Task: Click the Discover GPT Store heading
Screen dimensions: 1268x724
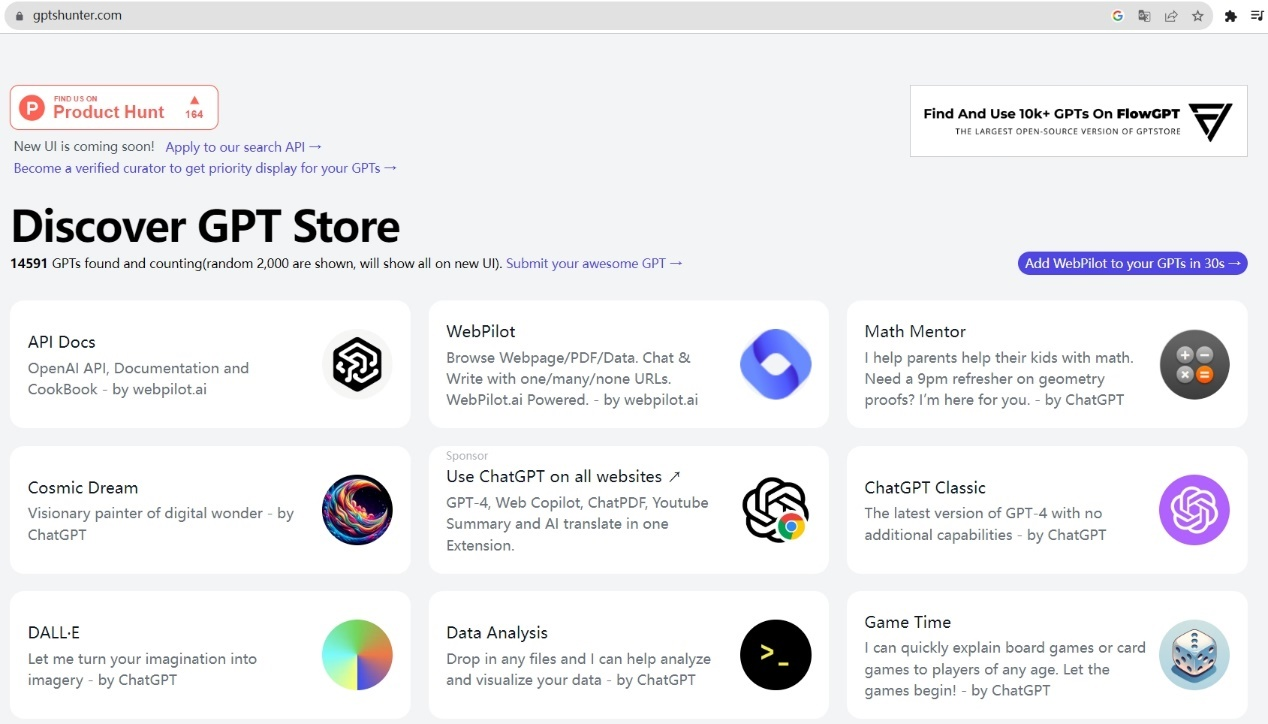Action: pyautogui.click(x=205, y=226)
